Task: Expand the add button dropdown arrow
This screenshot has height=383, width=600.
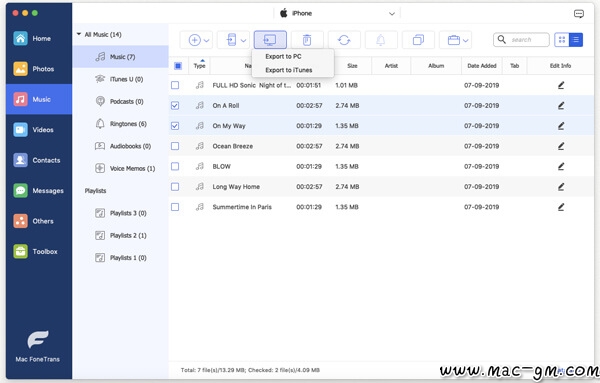Action: click(x=207, y=40)
